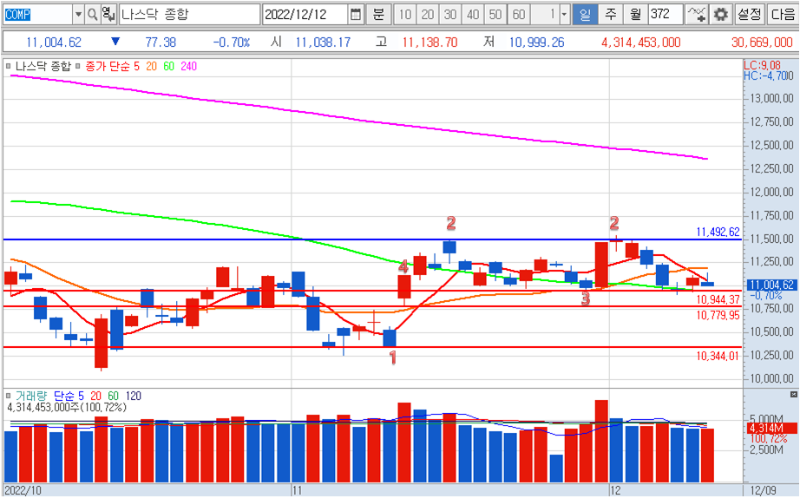This screenshot has width=800, height=497.
Task: Open chart settings gear icon
Action: click(720, 14)
